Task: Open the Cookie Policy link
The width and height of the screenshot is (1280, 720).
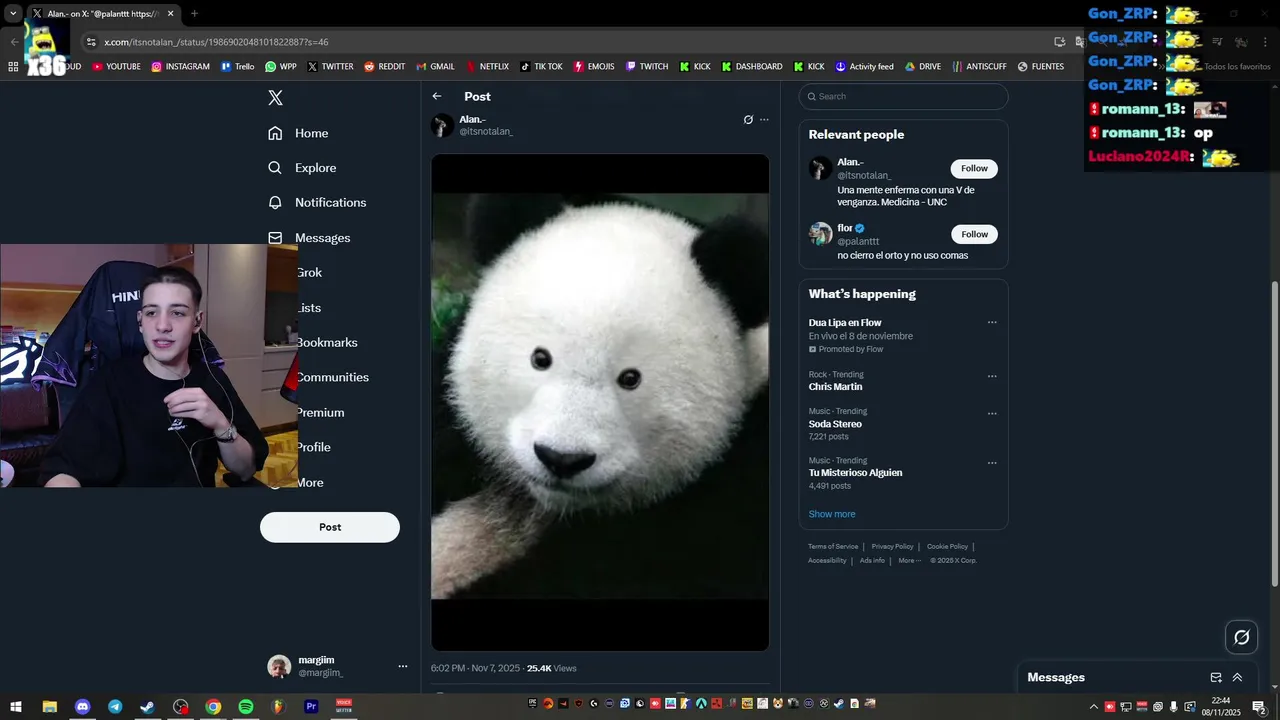Action: pyautogui.click(x=947, y=547)
